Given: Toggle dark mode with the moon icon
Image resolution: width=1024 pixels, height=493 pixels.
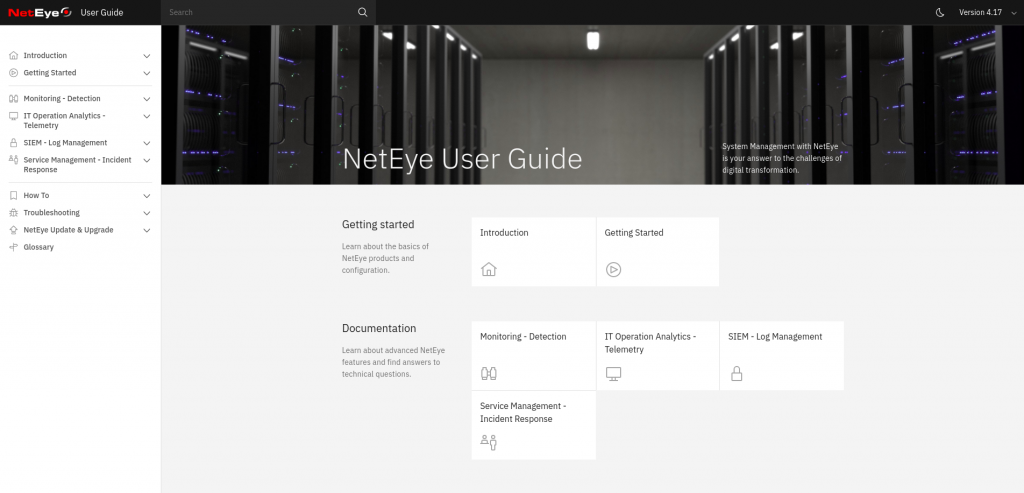Looking at the screenshot, I should (x=940, y=12).
